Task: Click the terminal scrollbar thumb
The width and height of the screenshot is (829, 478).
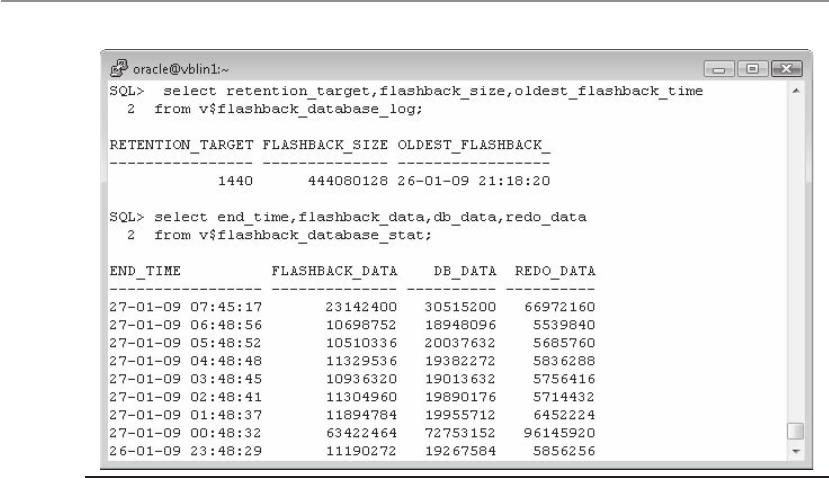Action: 795,431
